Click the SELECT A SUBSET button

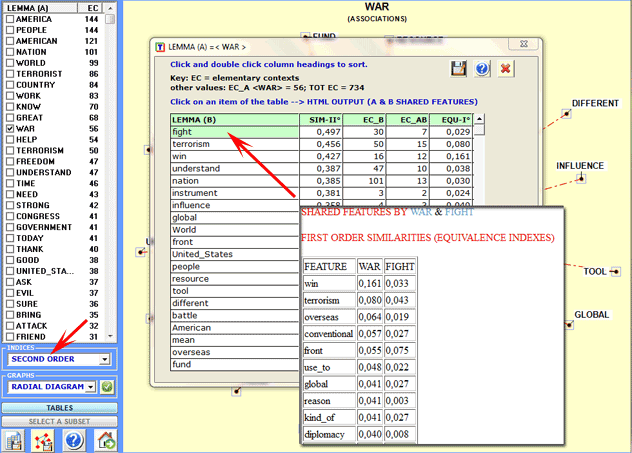coord(60,421)
